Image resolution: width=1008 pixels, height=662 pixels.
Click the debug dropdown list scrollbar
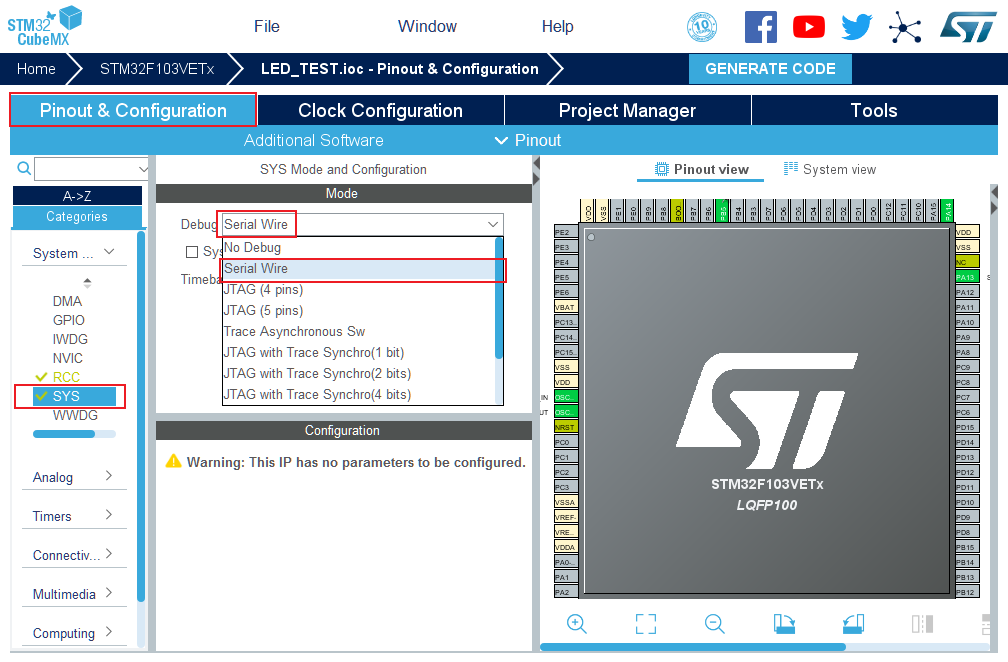(499, 299)
